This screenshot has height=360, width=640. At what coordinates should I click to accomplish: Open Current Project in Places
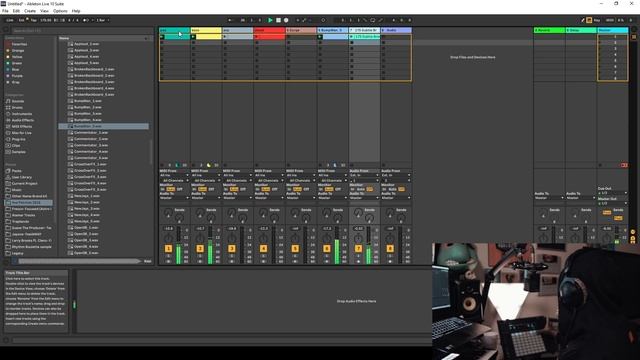click(x=24, y=184)
